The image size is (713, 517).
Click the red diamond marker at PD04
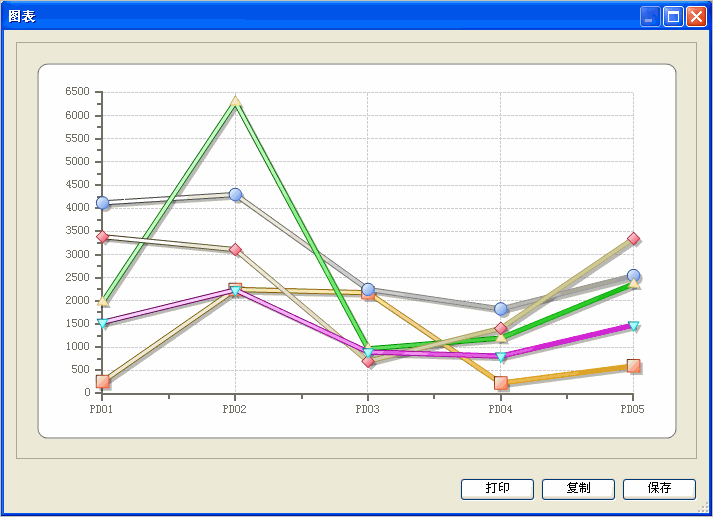tap(501, 328)
